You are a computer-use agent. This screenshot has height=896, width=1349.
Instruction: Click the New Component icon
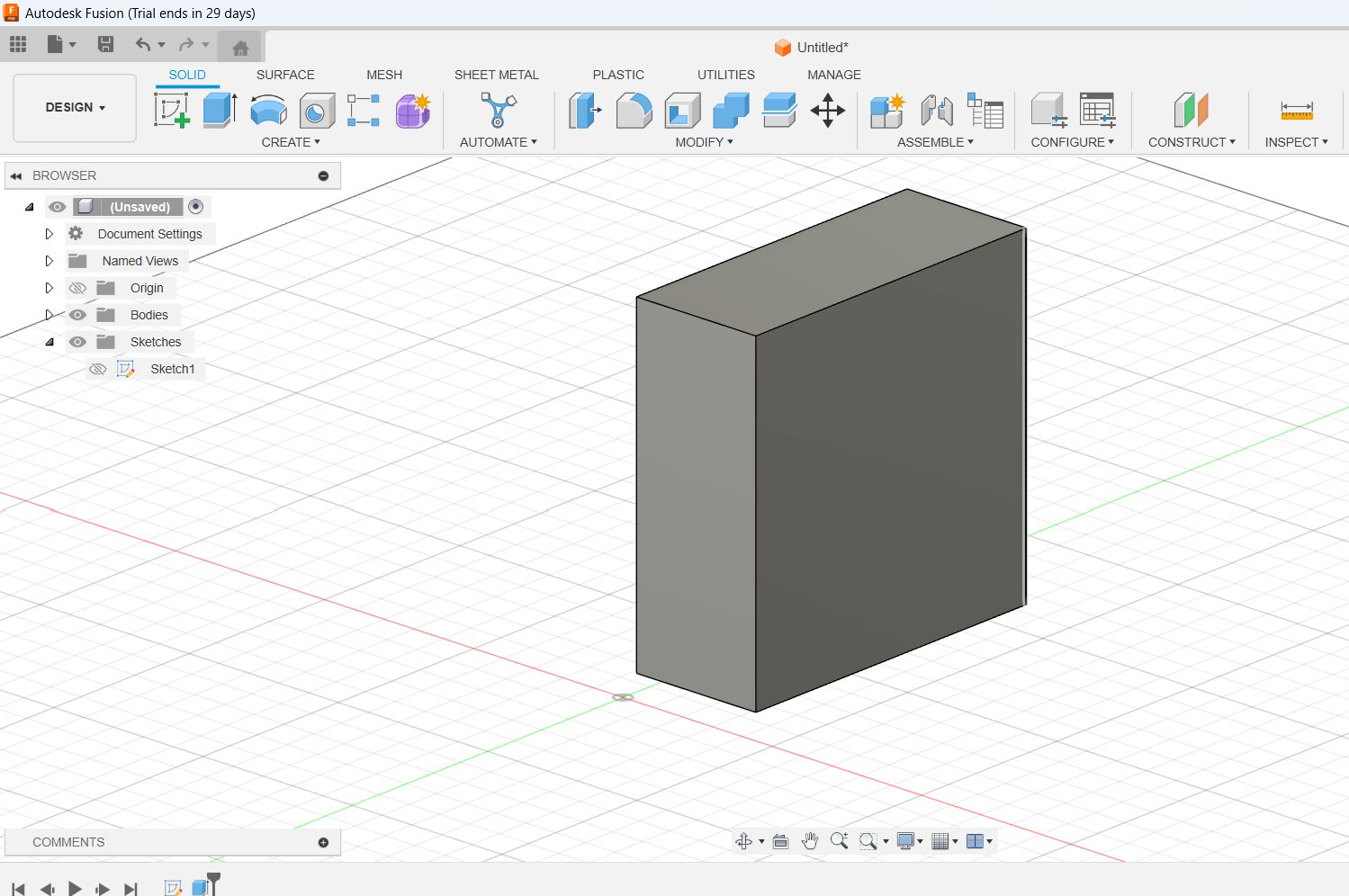pos(887,111)
